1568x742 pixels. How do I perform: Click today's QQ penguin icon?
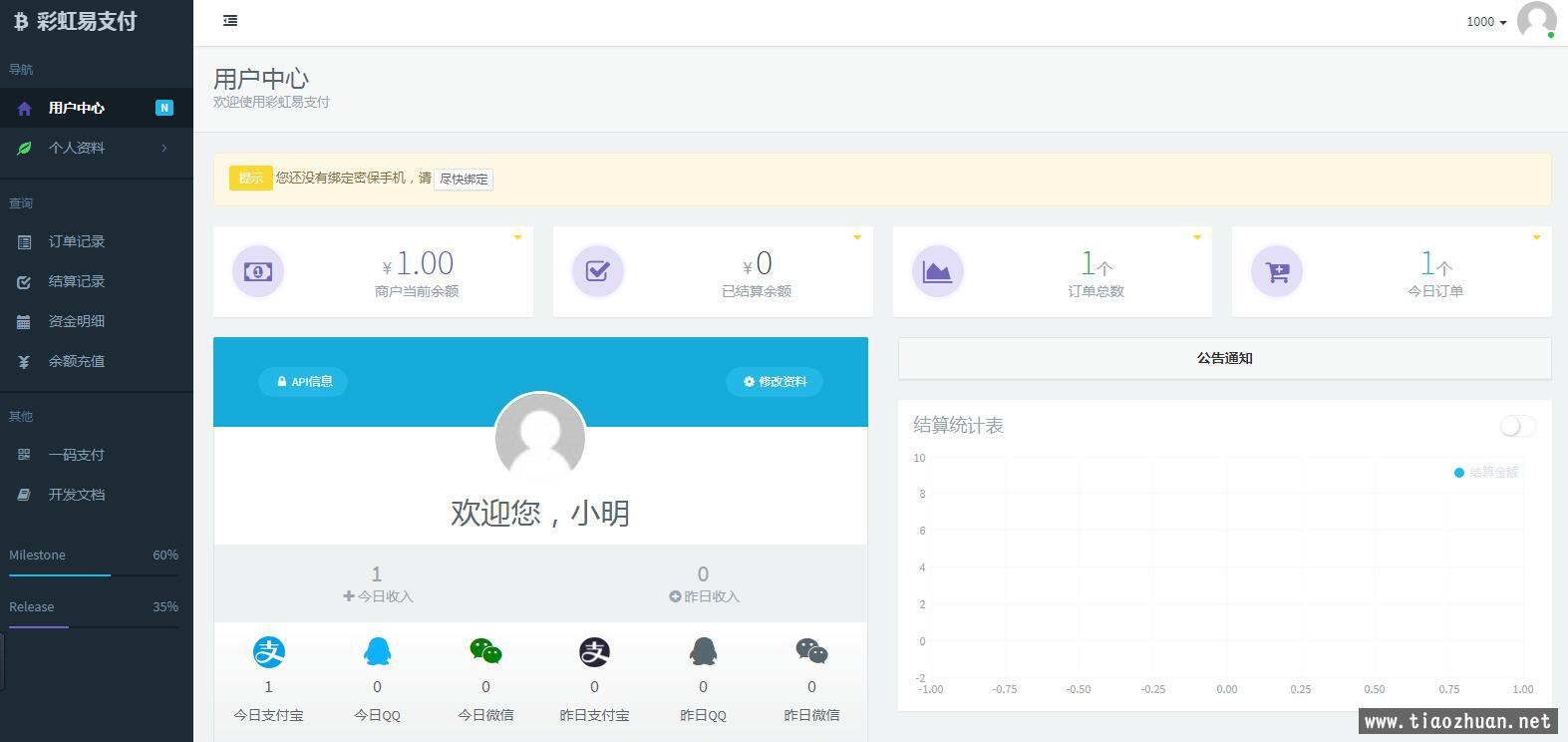tap(377, 652)
